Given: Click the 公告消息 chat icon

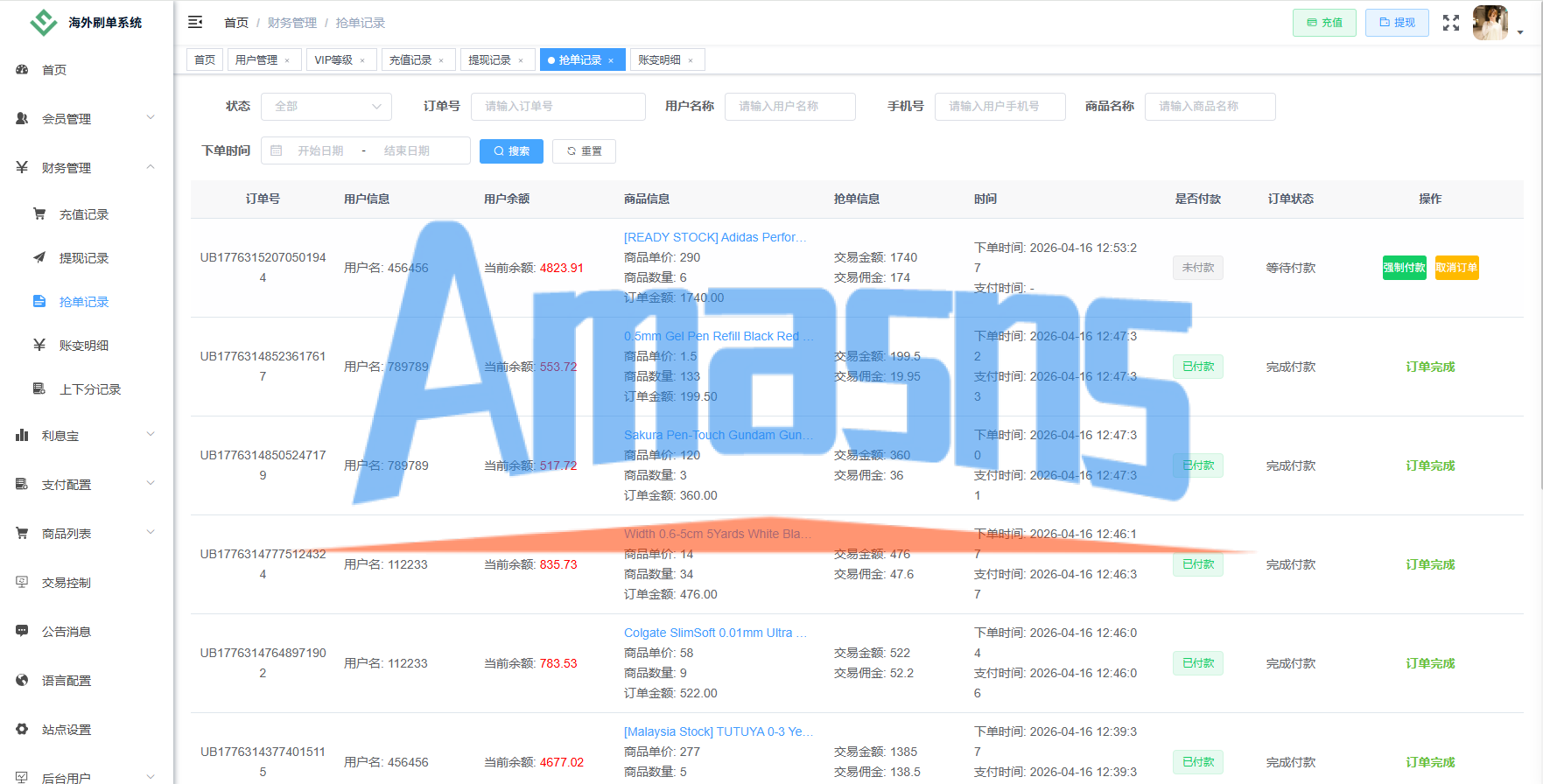Looking at the screenshot, I should pos(23,631).
